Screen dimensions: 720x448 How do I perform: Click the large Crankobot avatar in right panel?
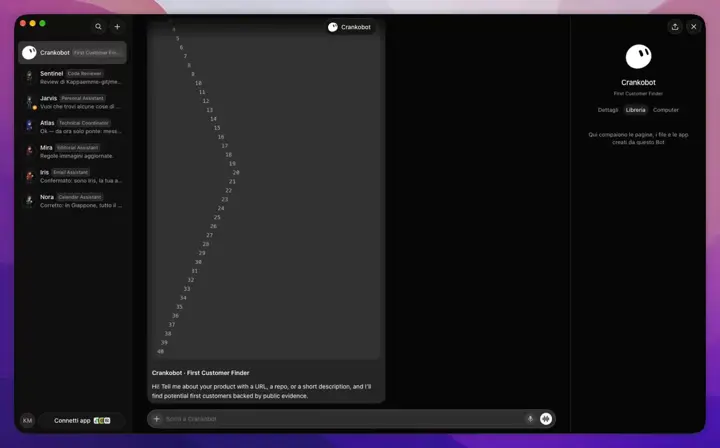point(638,57)
